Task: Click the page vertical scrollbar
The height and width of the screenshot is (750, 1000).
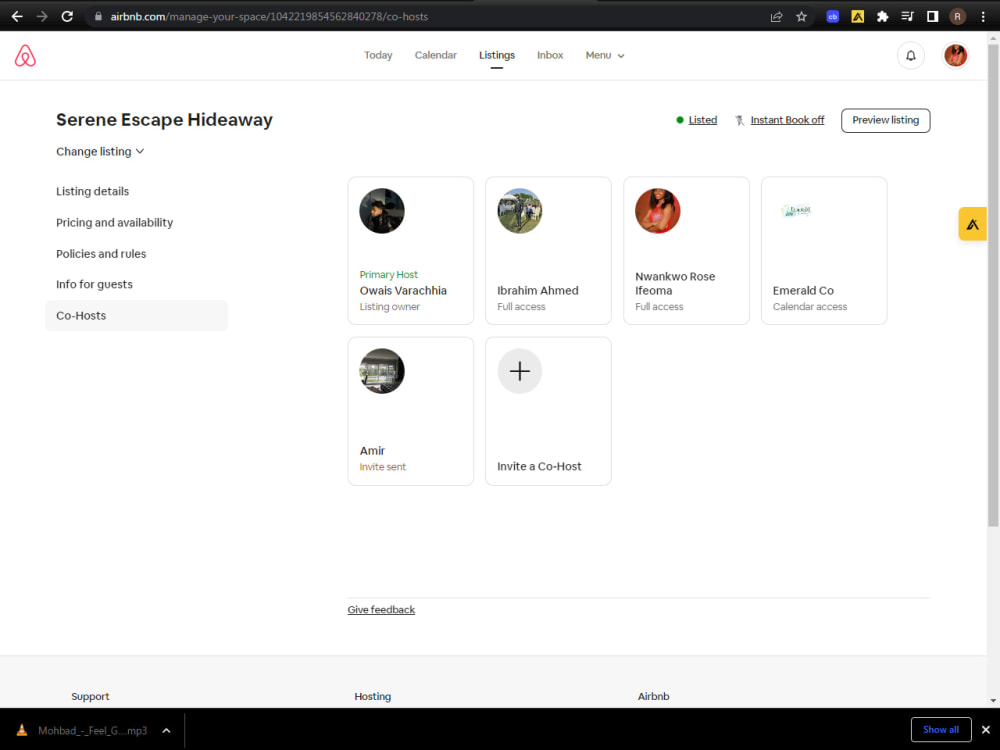Action: click(x=993, y=285)
